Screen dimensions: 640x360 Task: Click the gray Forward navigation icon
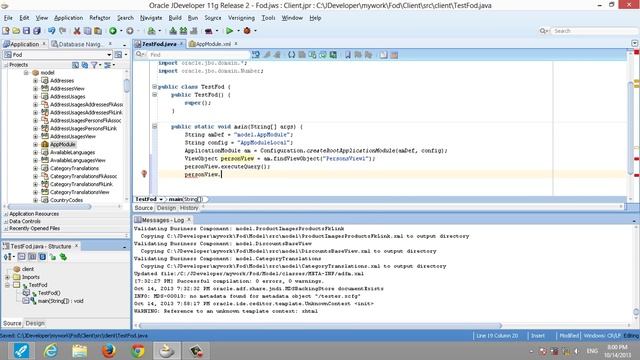coord(130,31)
